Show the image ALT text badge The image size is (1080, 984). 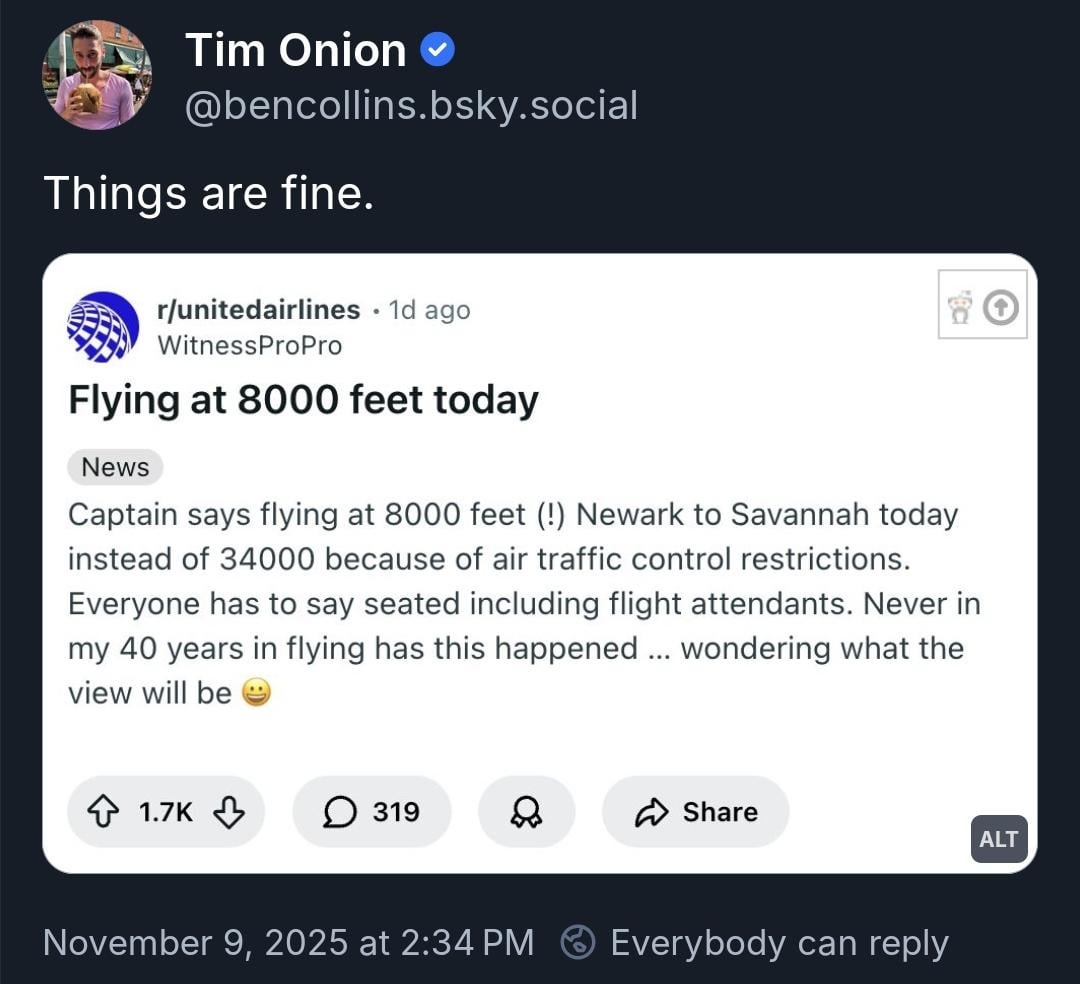(x=998, y=839)
